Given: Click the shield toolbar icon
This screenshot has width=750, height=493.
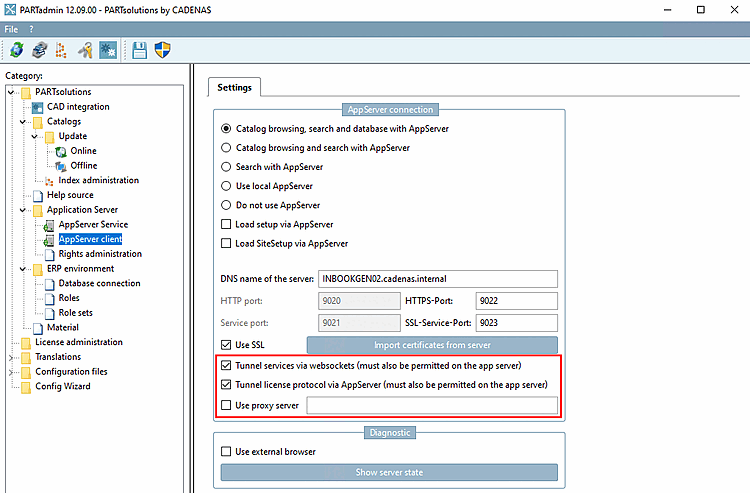Looking at the screenshot, I should (x=163, y=50).
